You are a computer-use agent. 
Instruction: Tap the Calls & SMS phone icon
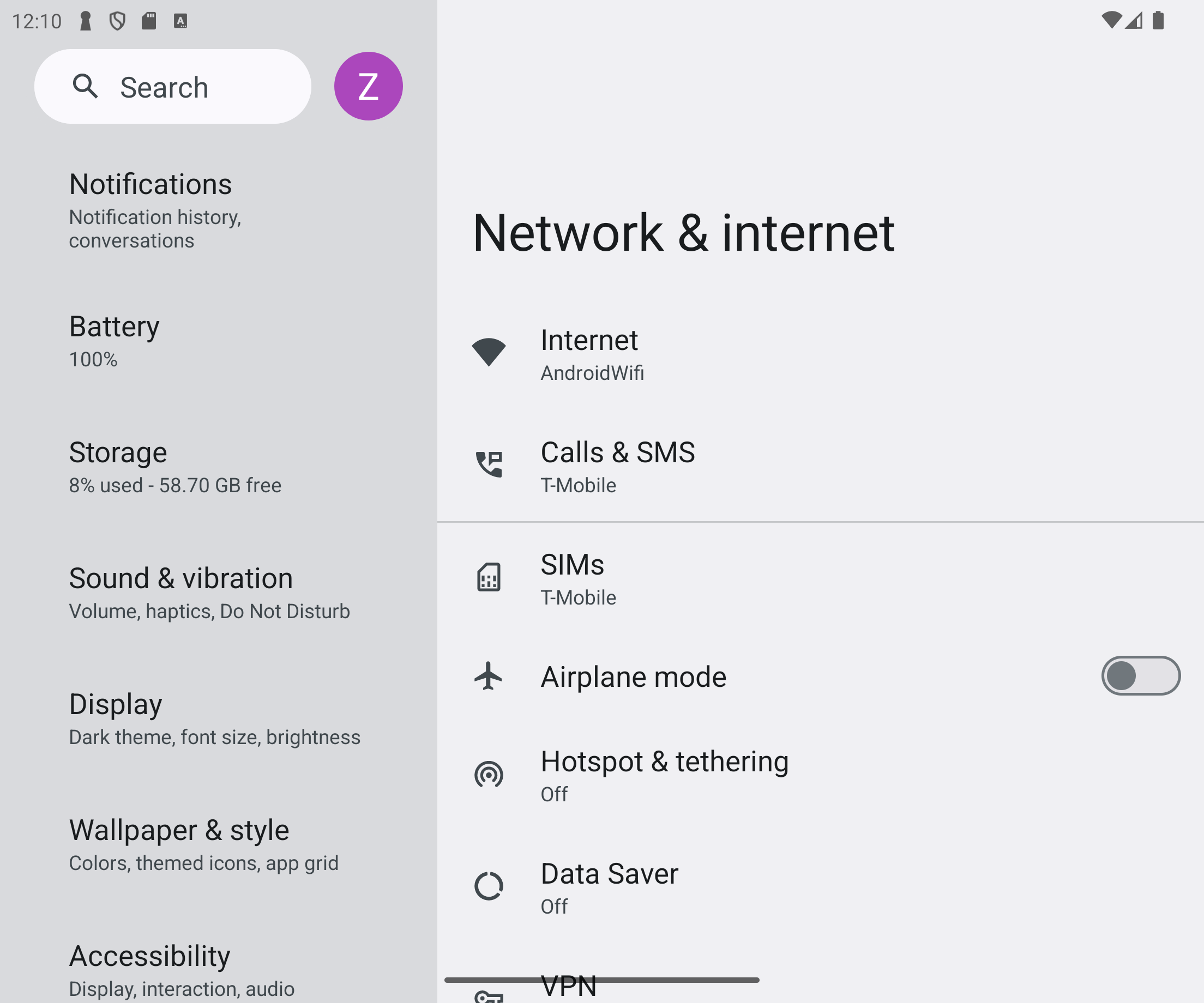point(489,464)
